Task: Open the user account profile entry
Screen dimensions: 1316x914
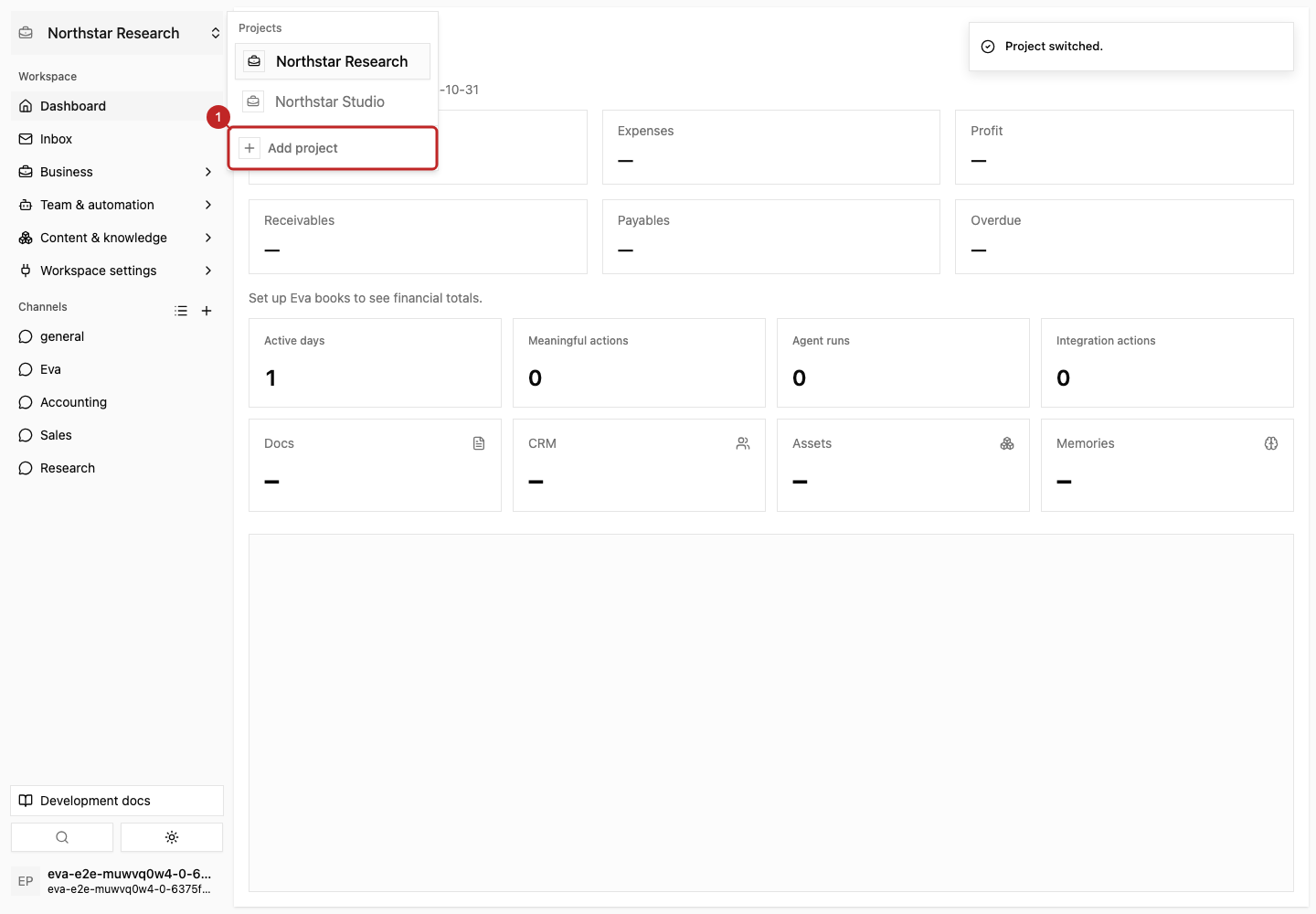Action: 117,881
